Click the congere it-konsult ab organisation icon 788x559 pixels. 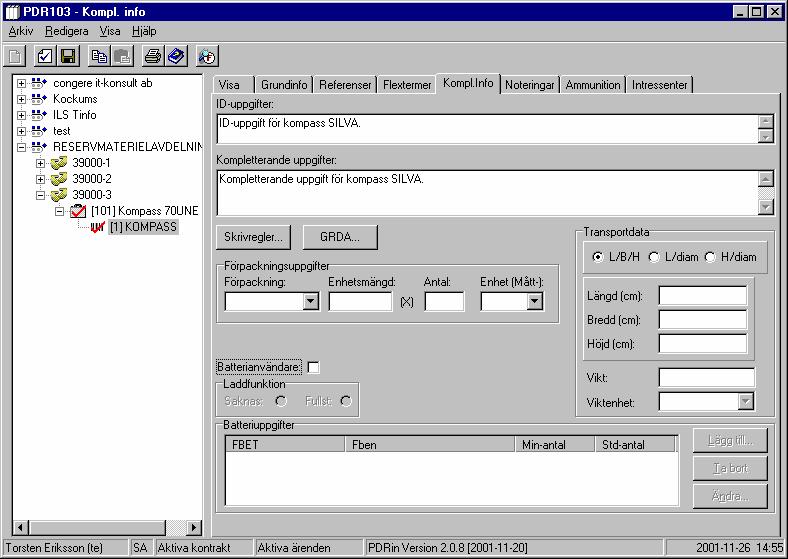click(39, 83)
